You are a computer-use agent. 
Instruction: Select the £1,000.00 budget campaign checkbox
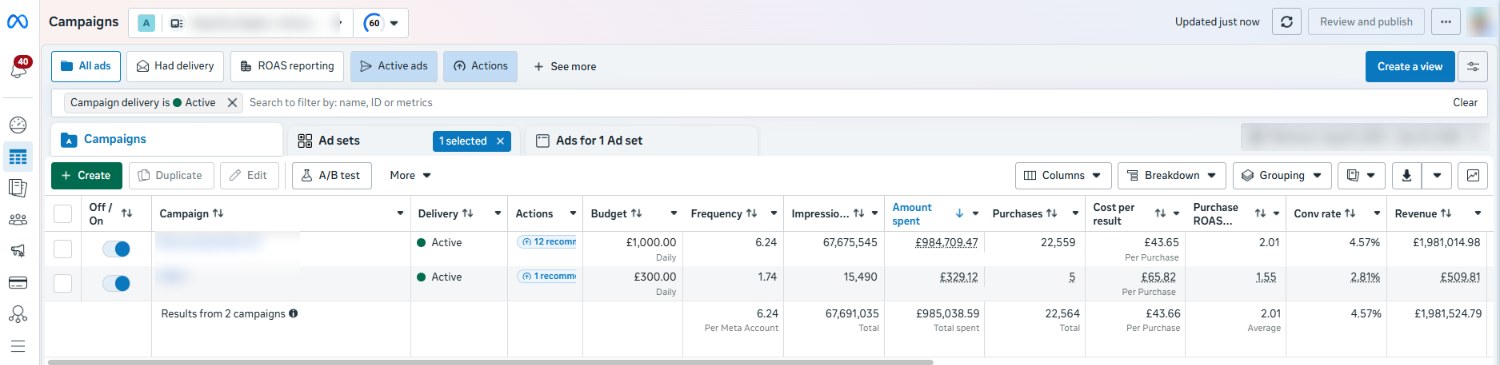[x=62, y=248]
